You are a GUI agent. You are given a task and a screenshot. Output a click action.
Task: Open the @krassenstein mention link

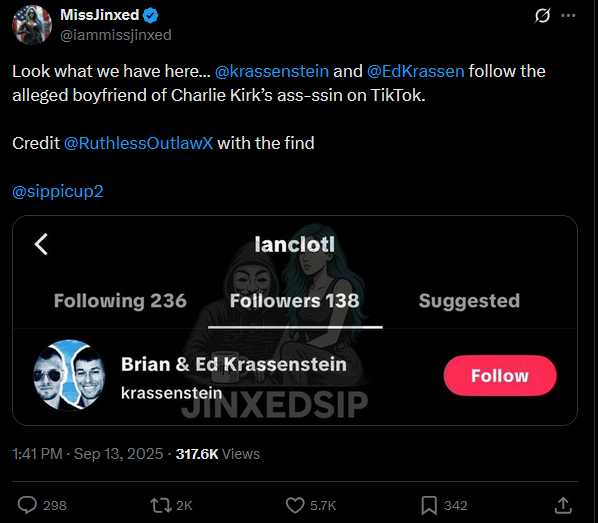[x=272, y=71]
